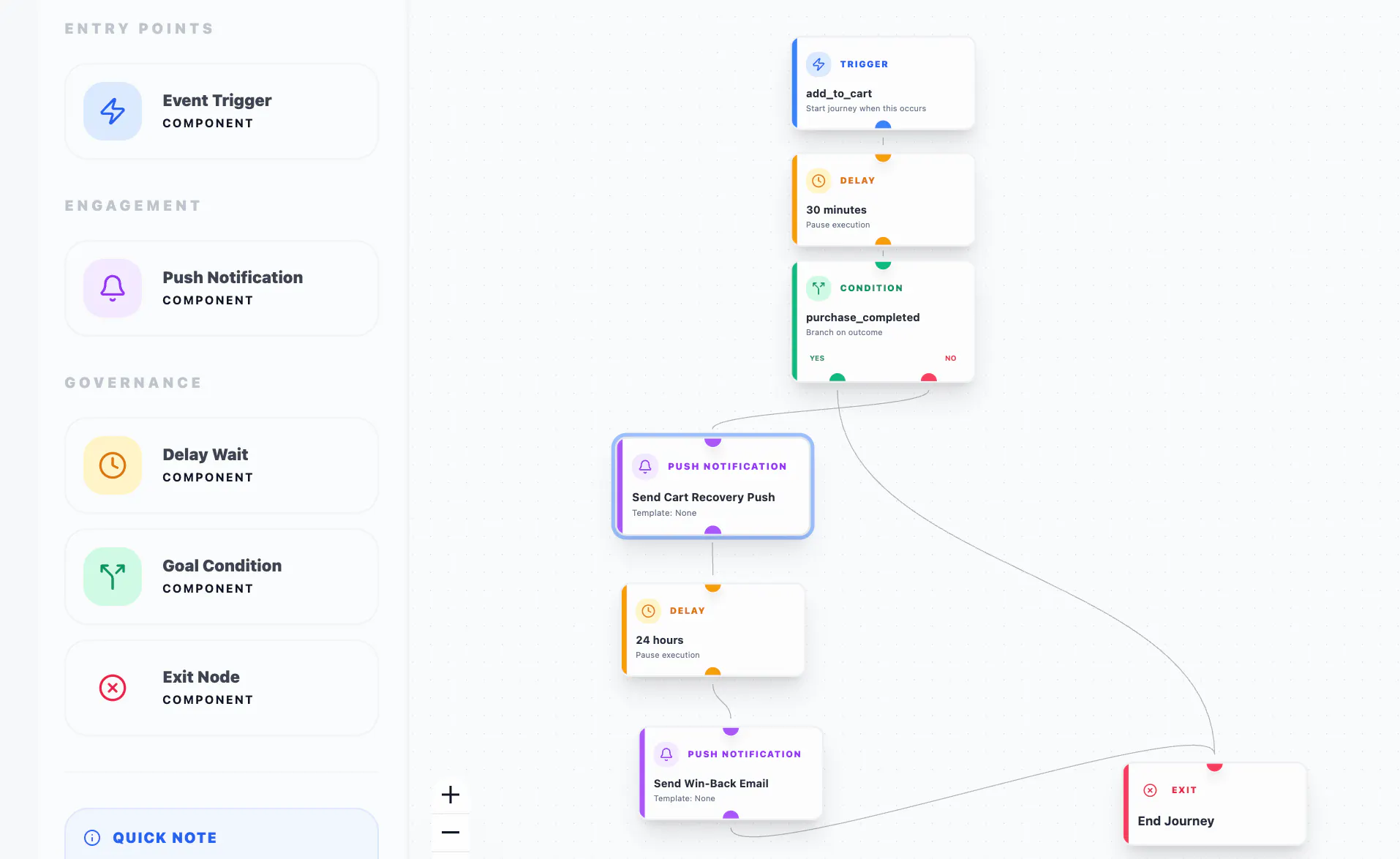Click 'Branch on outcome' text
Image resolution: width=1400 pixels, height=859 pixels.
tap(844, 332)
